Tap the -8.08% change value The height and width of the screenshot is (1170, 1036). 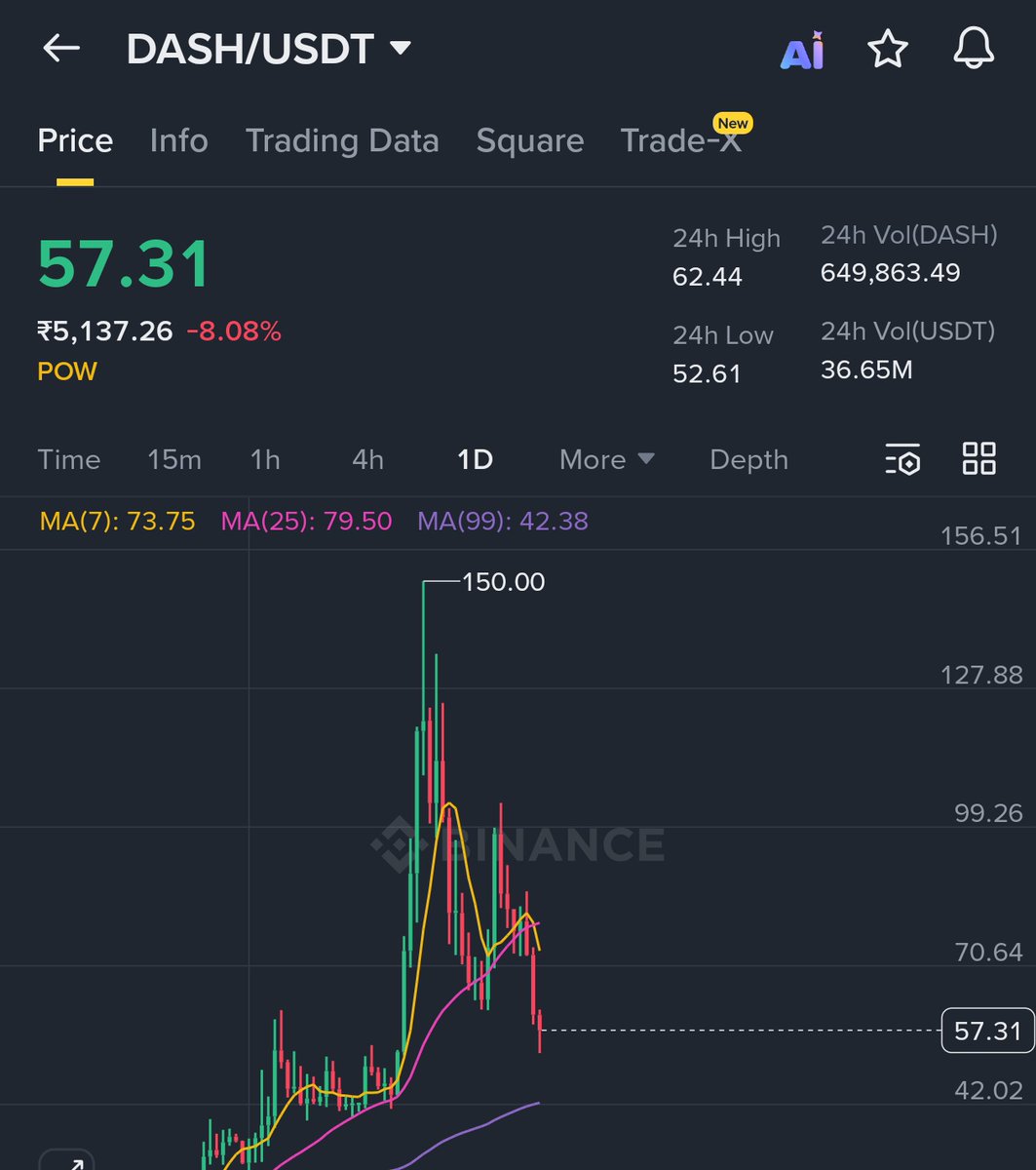(234, 331)
